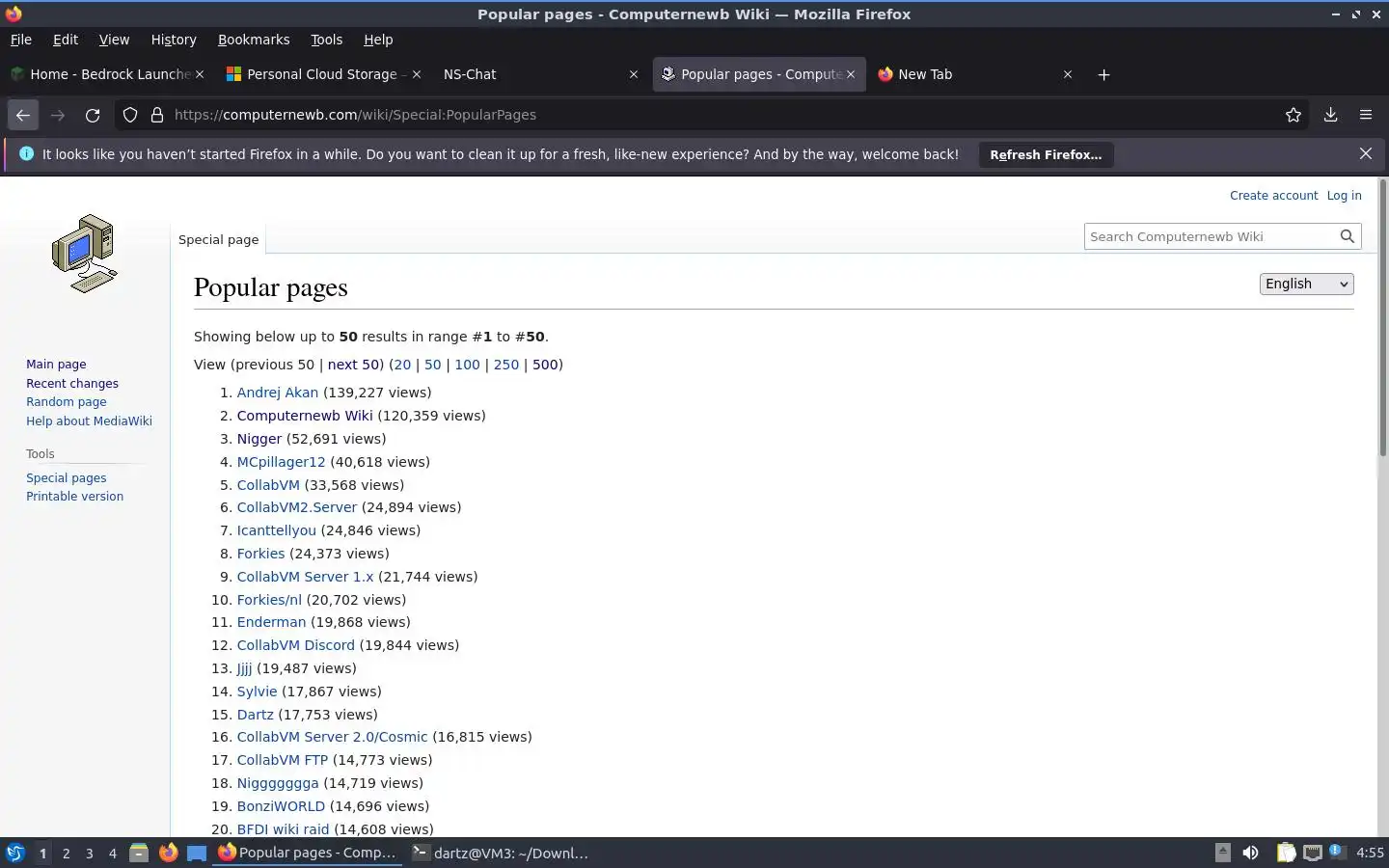Open Random page from the sidebar
Image resolution: width=1389 pixels, height=868 pixels.
click(x=67, y=402)
